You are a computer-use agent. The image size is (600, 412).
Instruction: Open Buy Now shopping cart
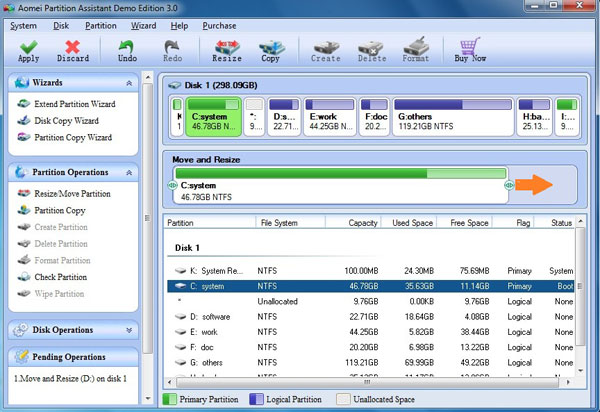[x=470, y=50]
